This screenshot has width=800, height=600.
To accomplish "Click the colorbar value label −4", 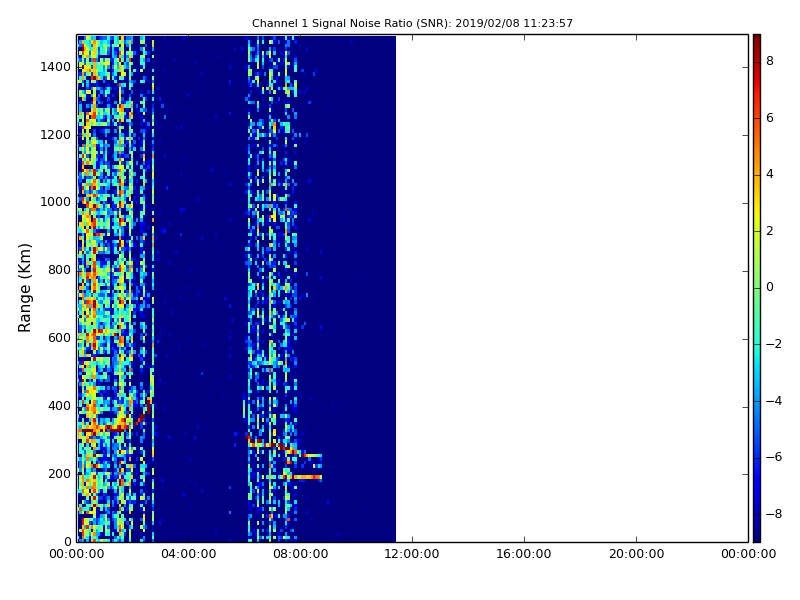I will tap(774, 401).
